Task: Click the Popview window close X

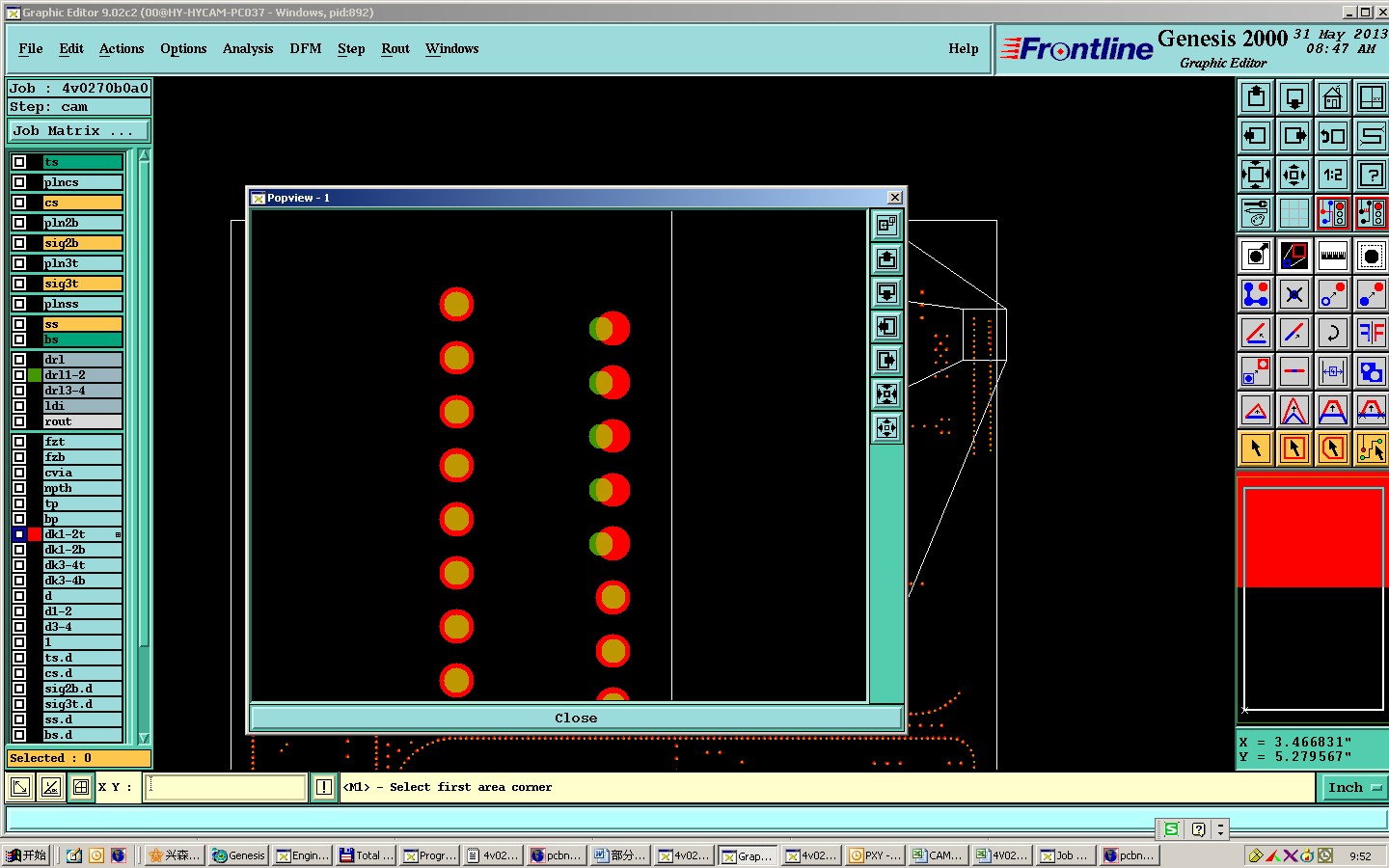Action: coord(894,197)
